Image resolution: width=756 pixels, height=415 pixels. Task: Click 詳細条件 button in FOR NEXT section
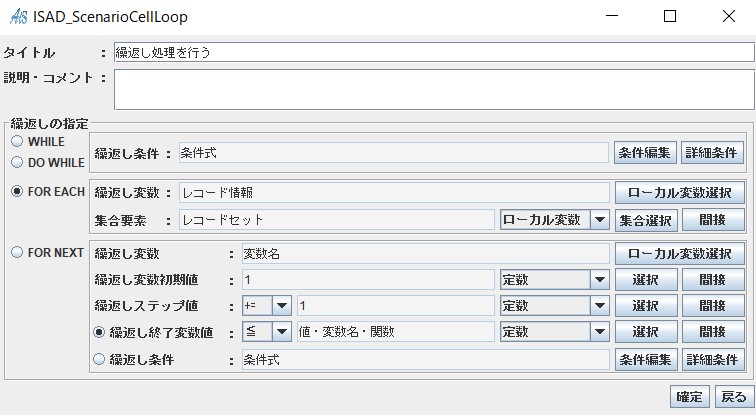713,360
